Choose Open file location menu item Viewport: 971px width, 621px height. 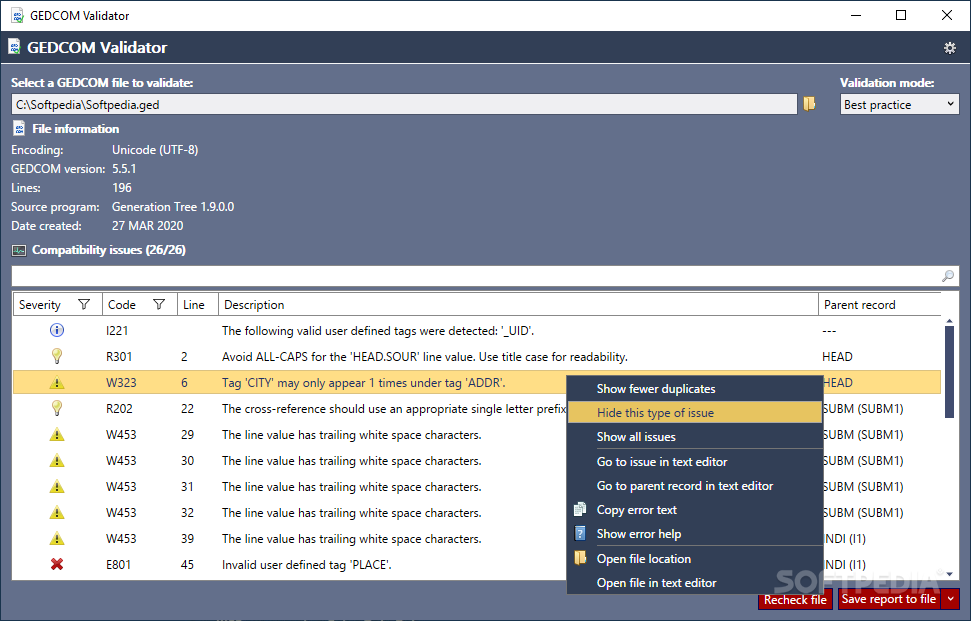[x=695, y=558]
